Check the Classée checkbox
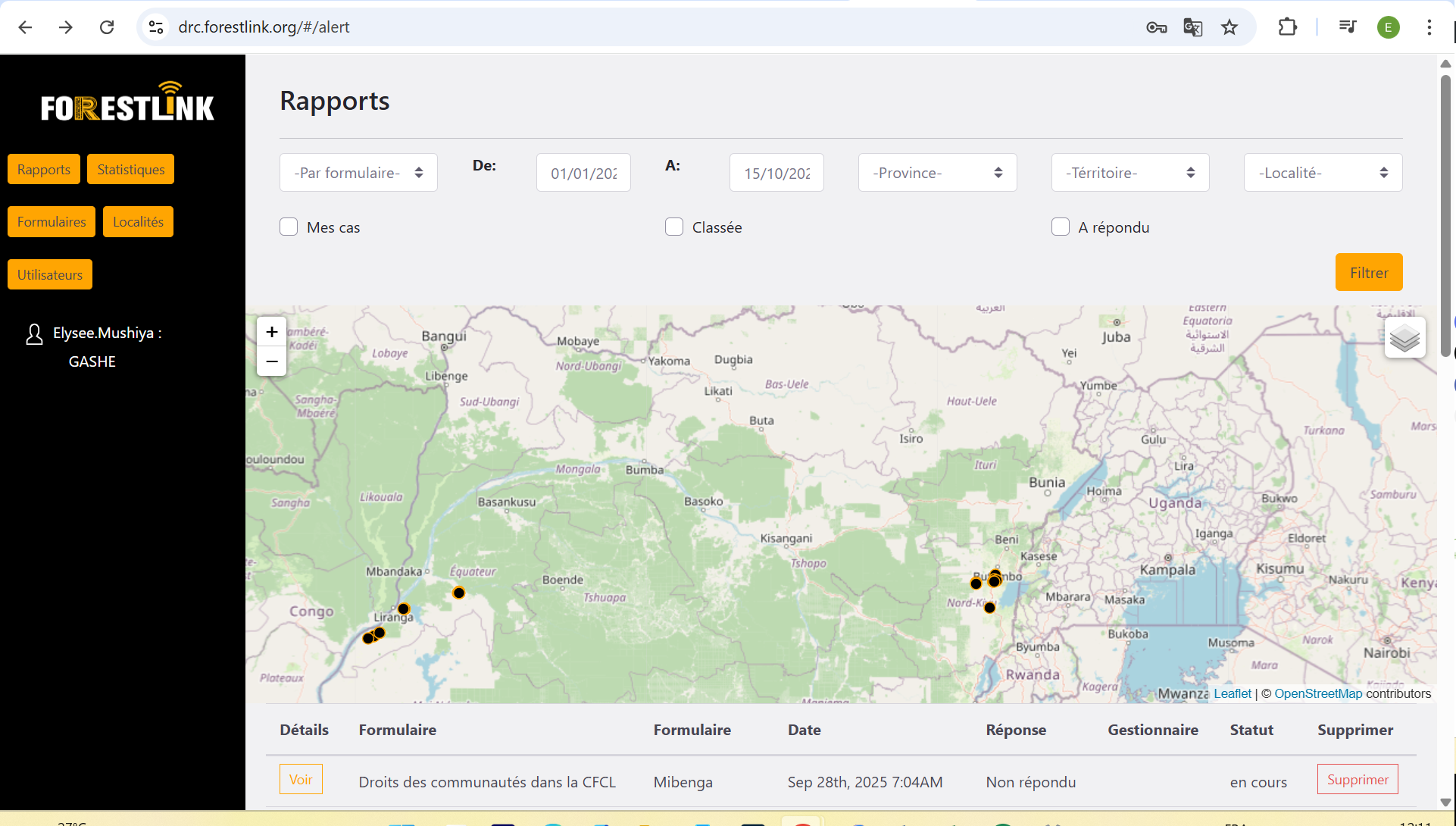This screenshot has height=826, width=1456. pyautogui.click(x=674, y=227)
